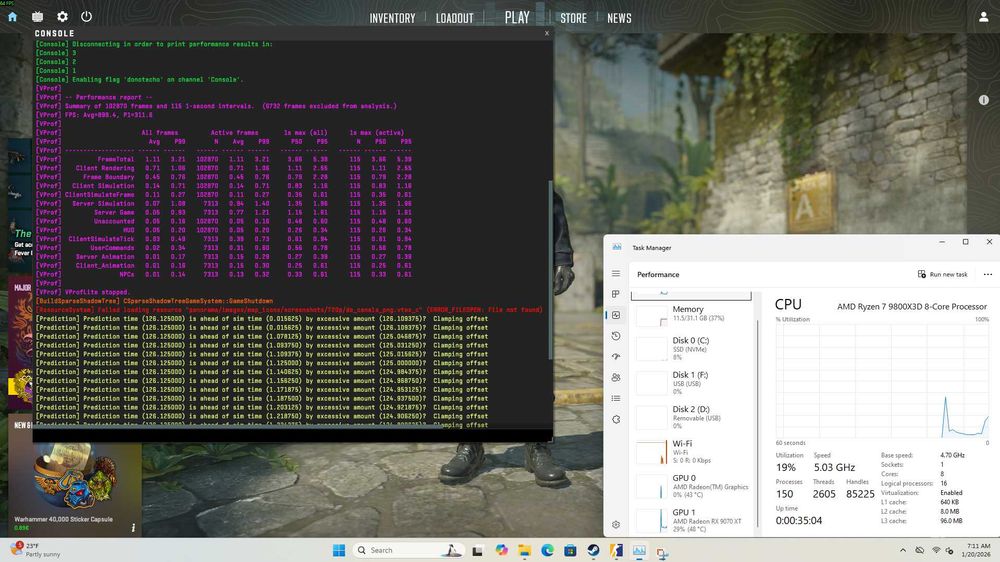Click the Up time 0:00:35:04 value

point(798,521)
